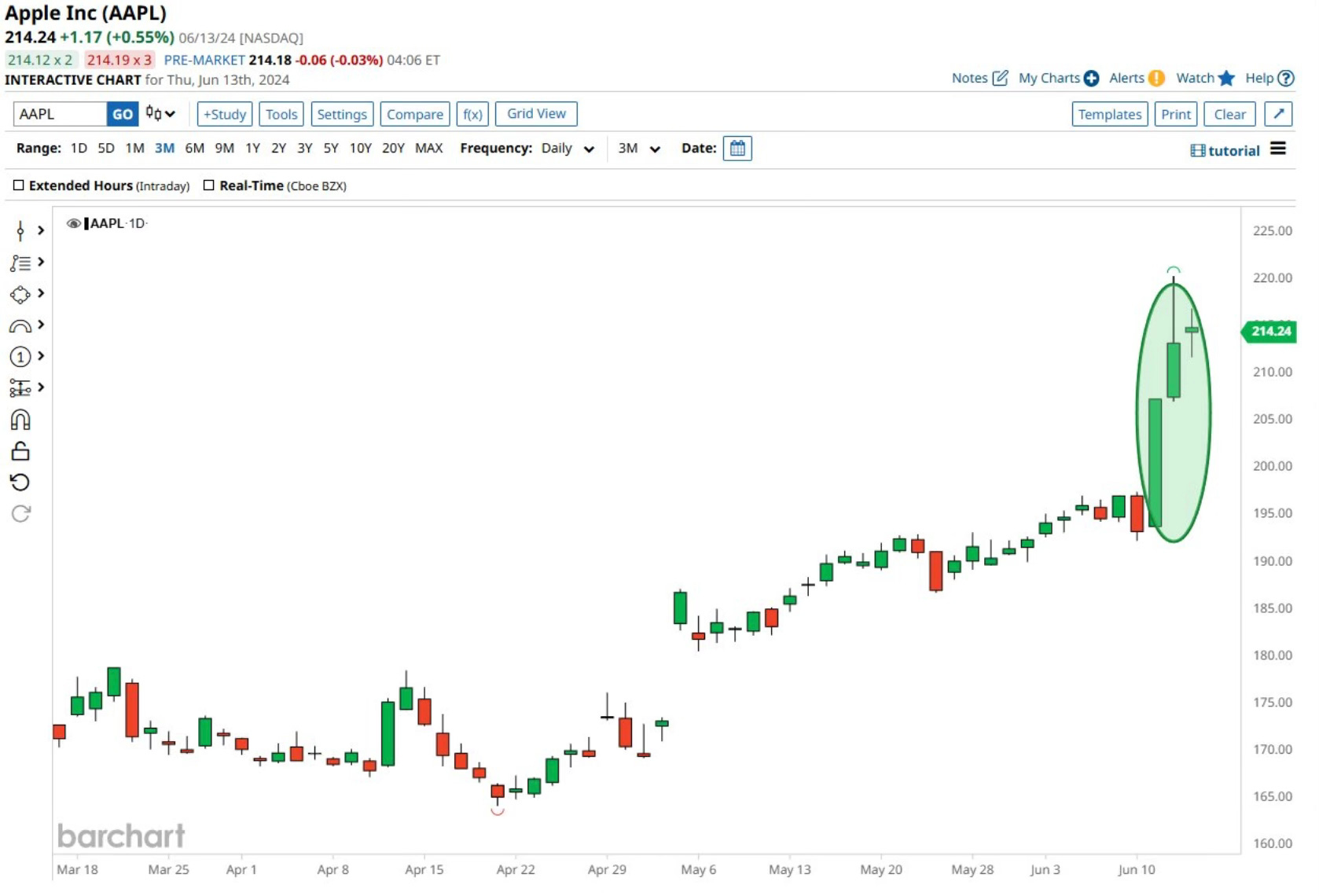1319x896 pixels.
Task: Click the Print button
Action: (1176, 114)
